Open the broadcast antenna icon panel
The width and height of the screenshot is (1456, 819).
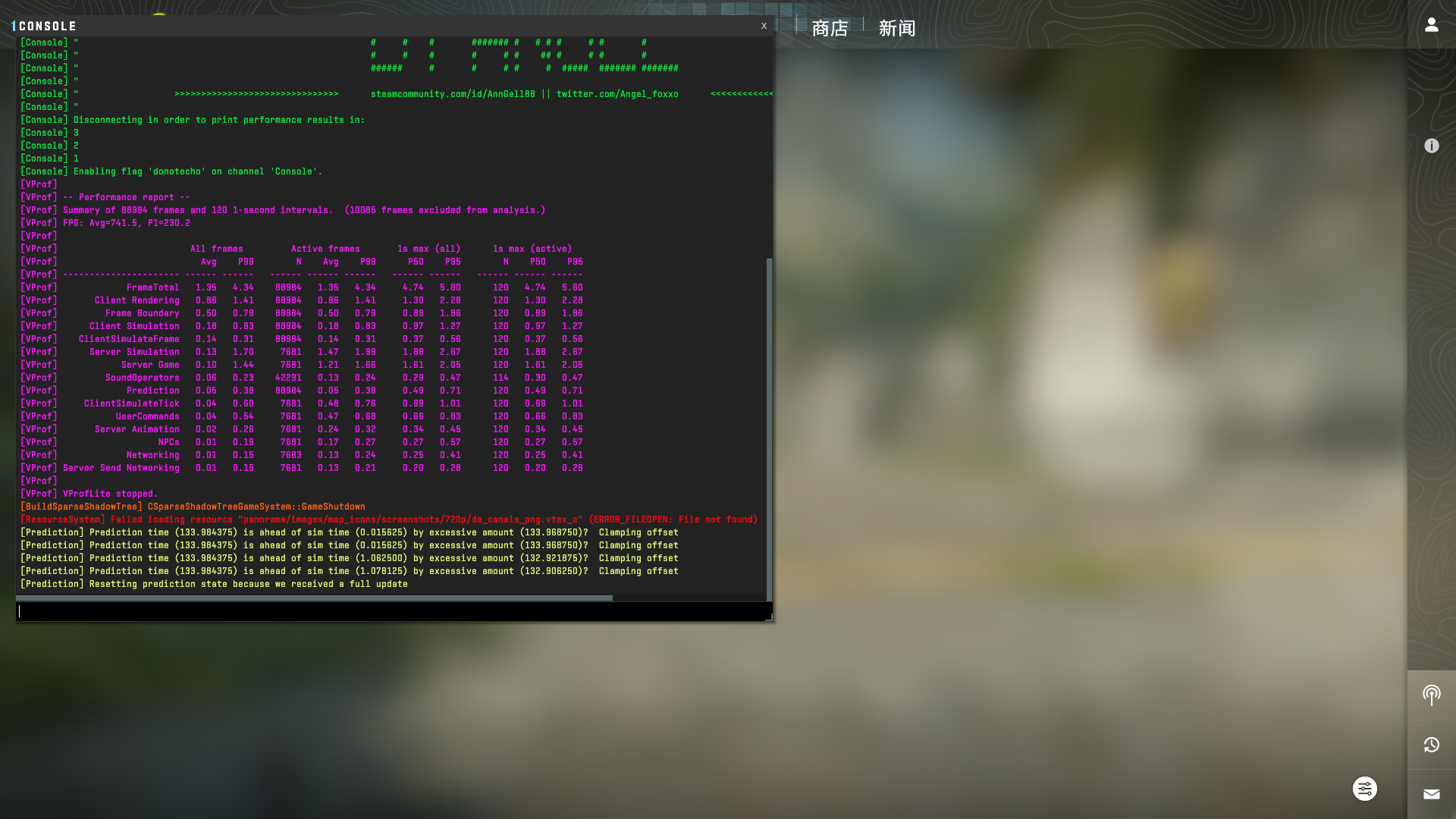1431,695
